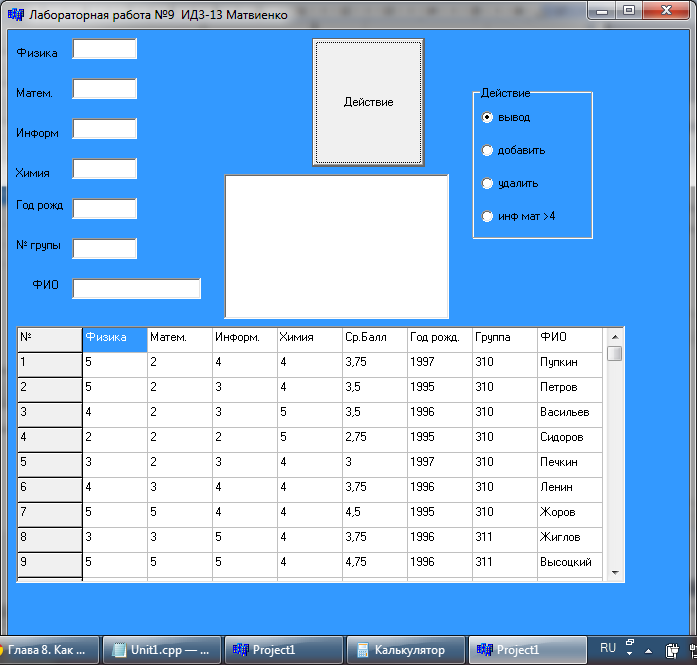Select the Ср.Балл column header cell

click(374, 340)
